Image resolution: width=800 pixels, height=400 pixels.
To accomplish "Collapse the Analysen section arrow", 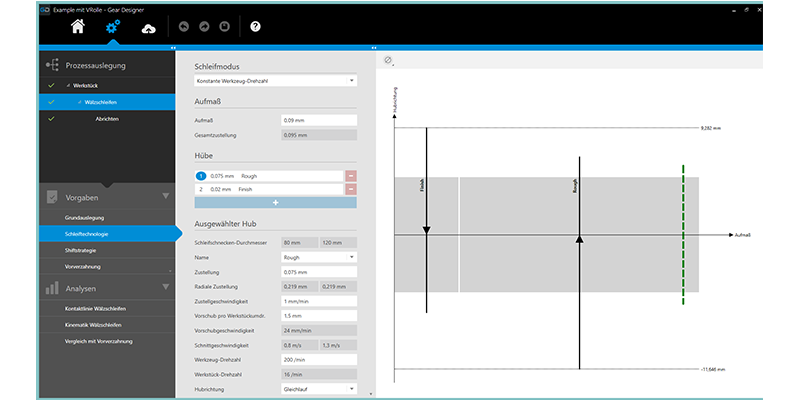I will (165, 287).
